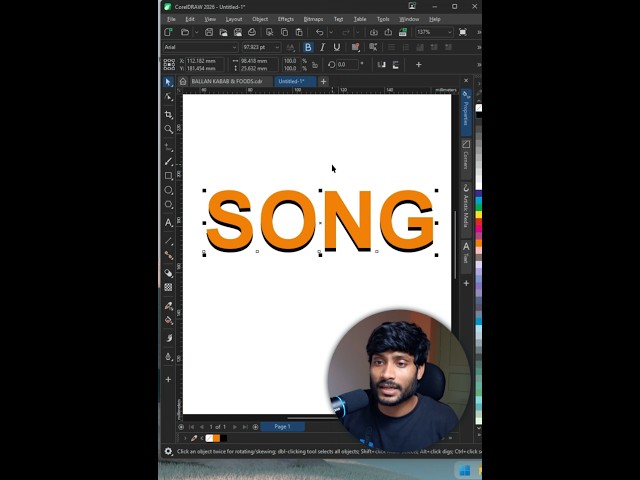Click the orange fill swatch in document palette
The width and height of the screenshot is (640, 480).
(x=216, y=438)
